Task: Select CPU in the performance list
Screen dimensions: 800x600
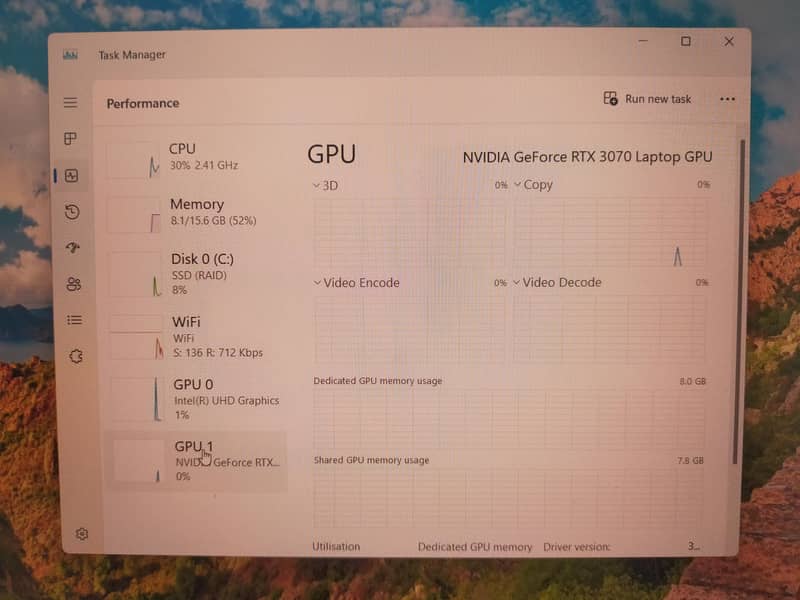Action: (195, 157)
